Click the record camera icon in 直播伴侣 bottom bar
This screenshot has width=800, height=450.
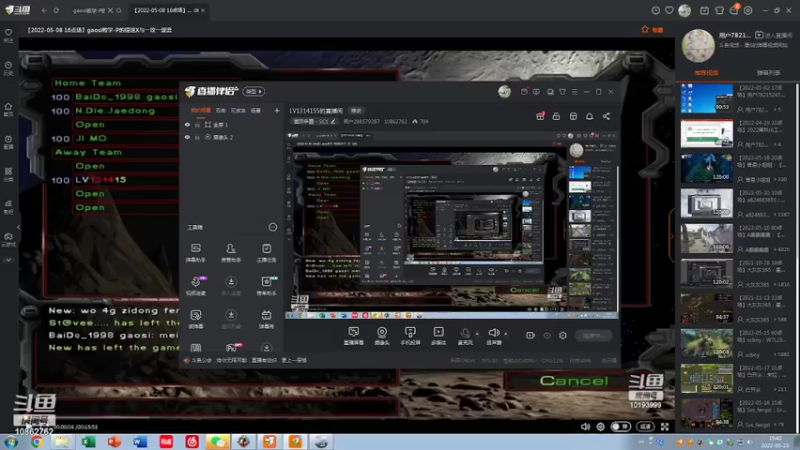click(x=530, y=336)
